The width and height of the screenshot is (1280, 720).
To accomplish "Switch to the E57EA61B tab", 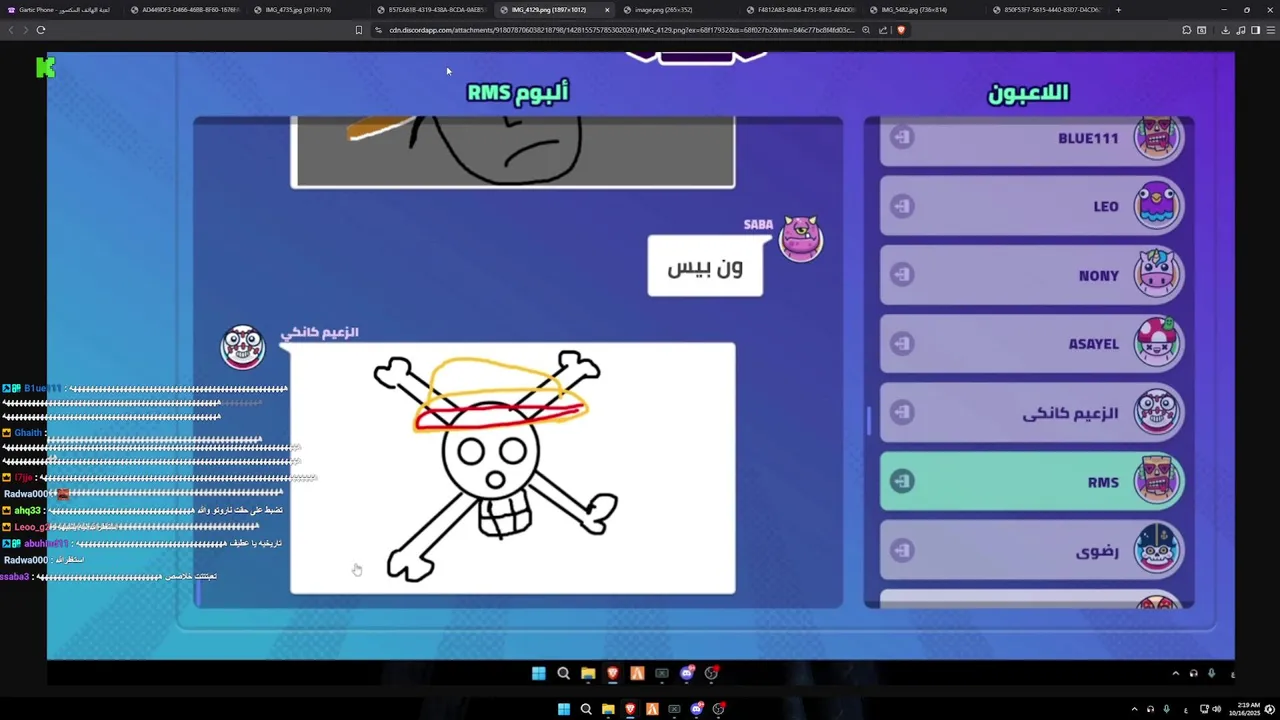I will tap(429, 10).
